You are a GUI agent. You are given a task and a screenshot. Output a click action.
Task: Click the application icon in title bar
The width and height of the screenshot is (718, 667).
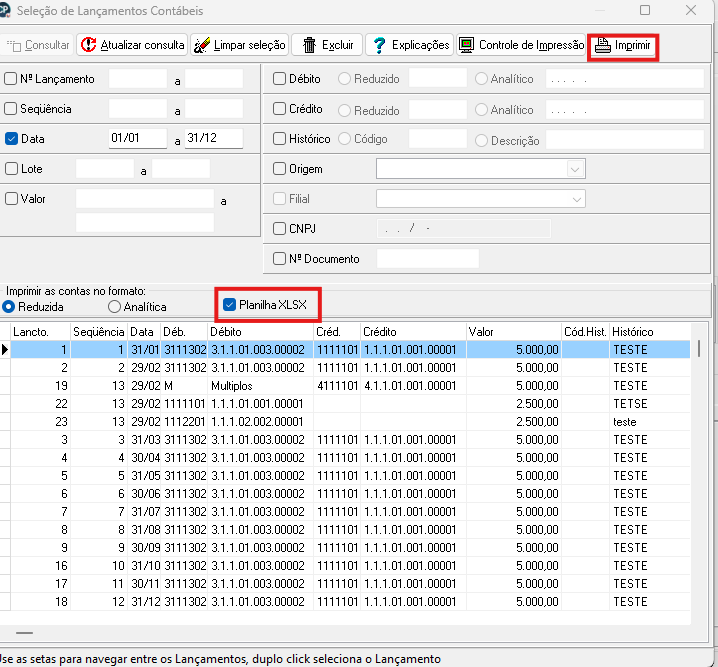tap(5, 10)
